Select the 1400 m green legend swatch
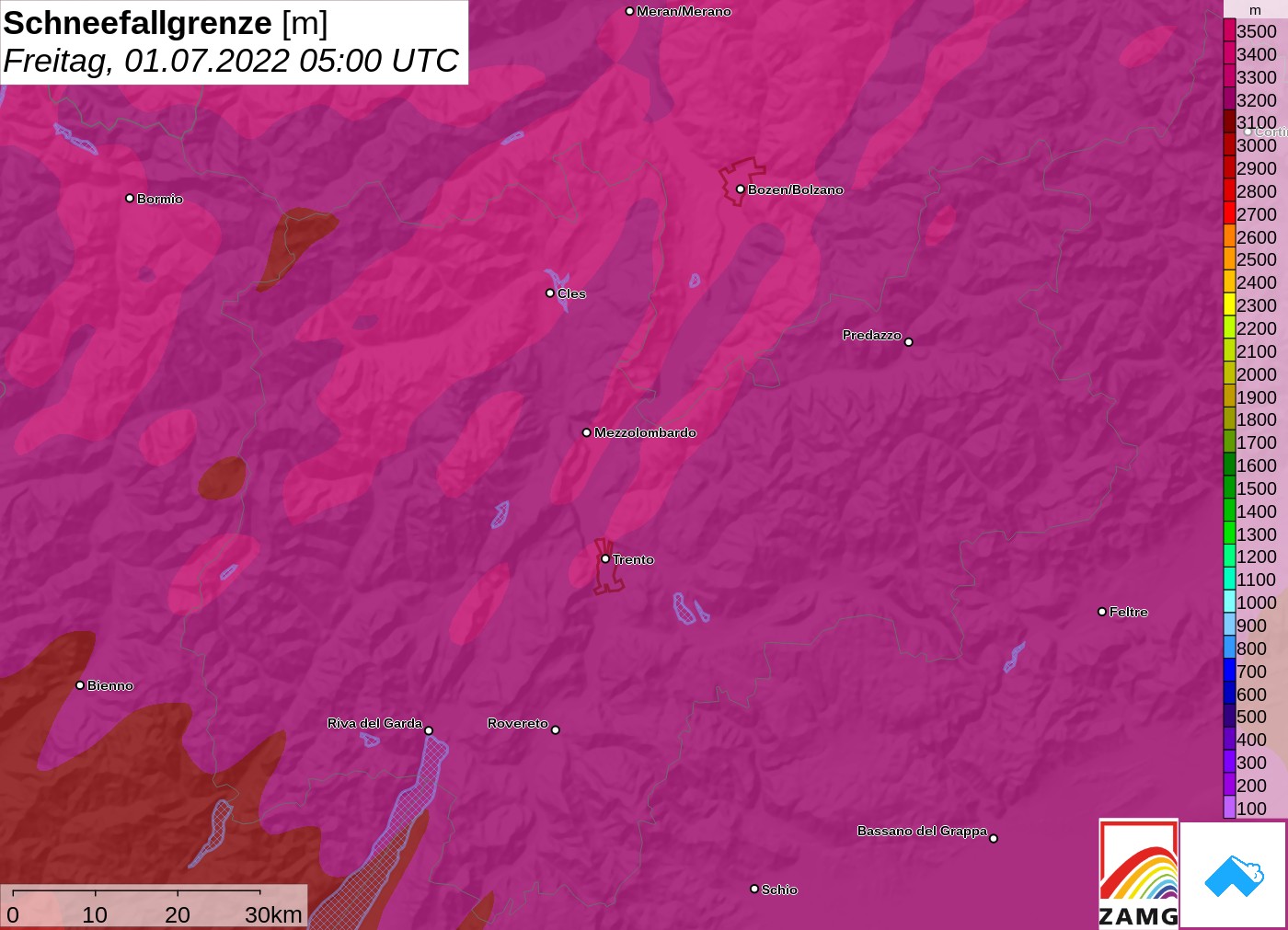Image resolution: width=1288 pixels, height=930 pixels. 1229,511
